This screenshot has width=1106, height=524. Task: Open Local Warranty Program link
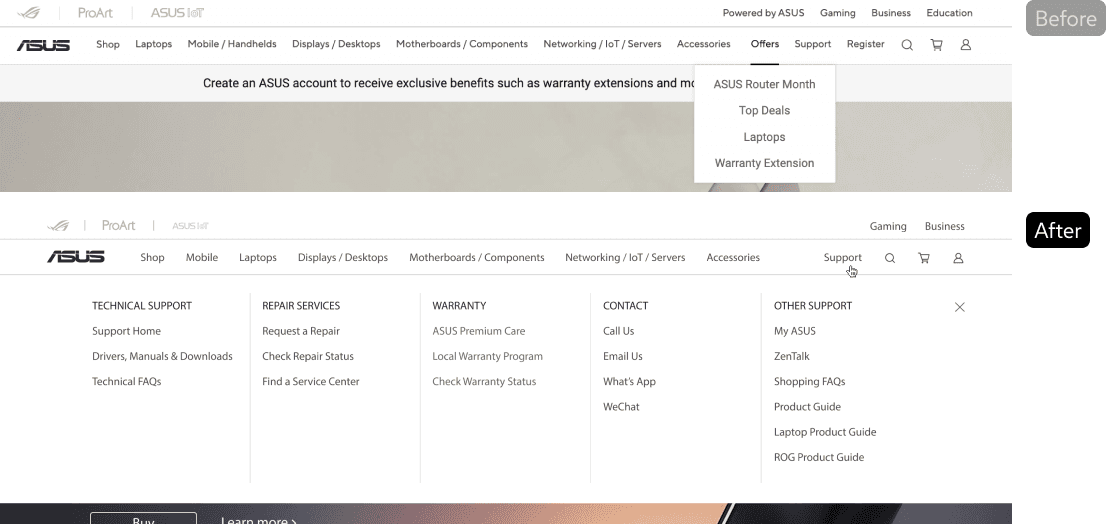487,356
